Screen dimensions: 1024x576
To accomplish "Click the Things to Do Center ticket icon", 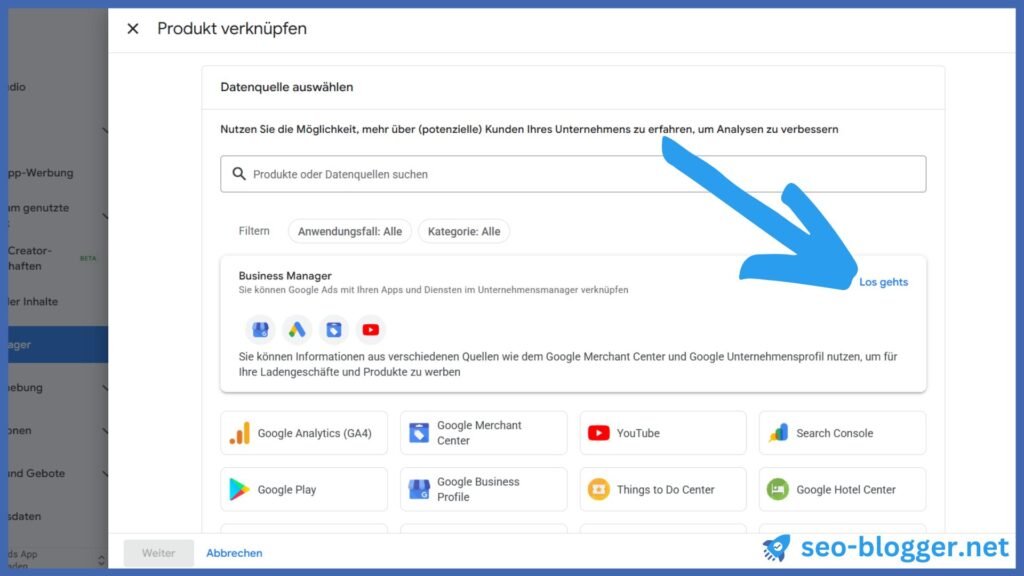I will pos(598,489).
